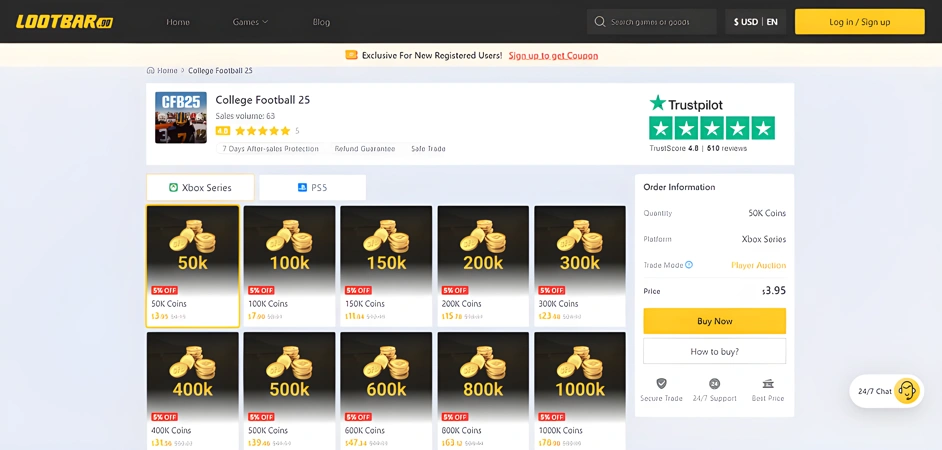Image resolution: width=942 pixels, height=450 pixels.
Task: Expand the Games dropdown menu
Action: click(251, 22)
